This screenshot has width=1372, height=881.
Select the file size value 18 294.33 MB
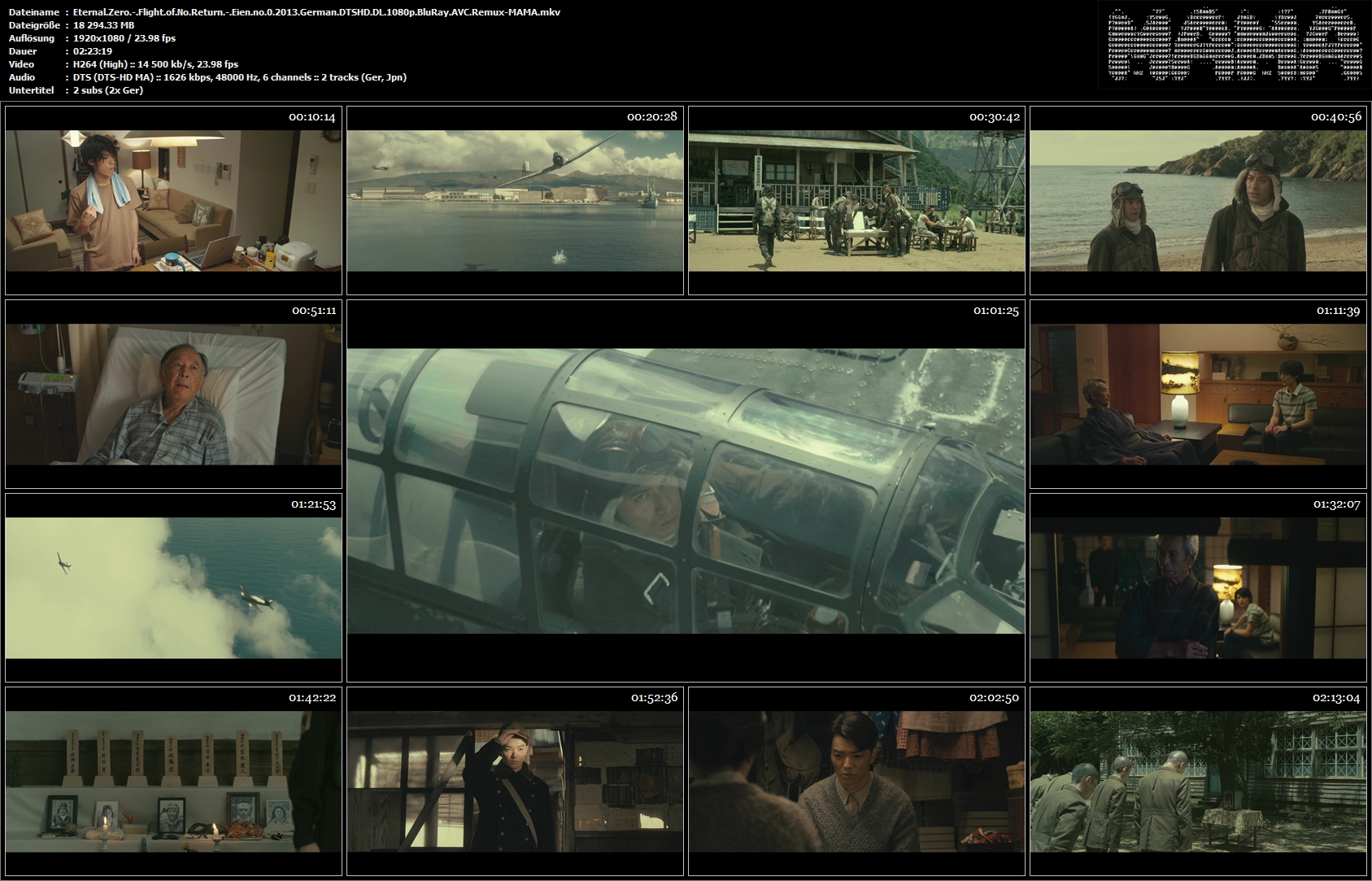(103, 25)
